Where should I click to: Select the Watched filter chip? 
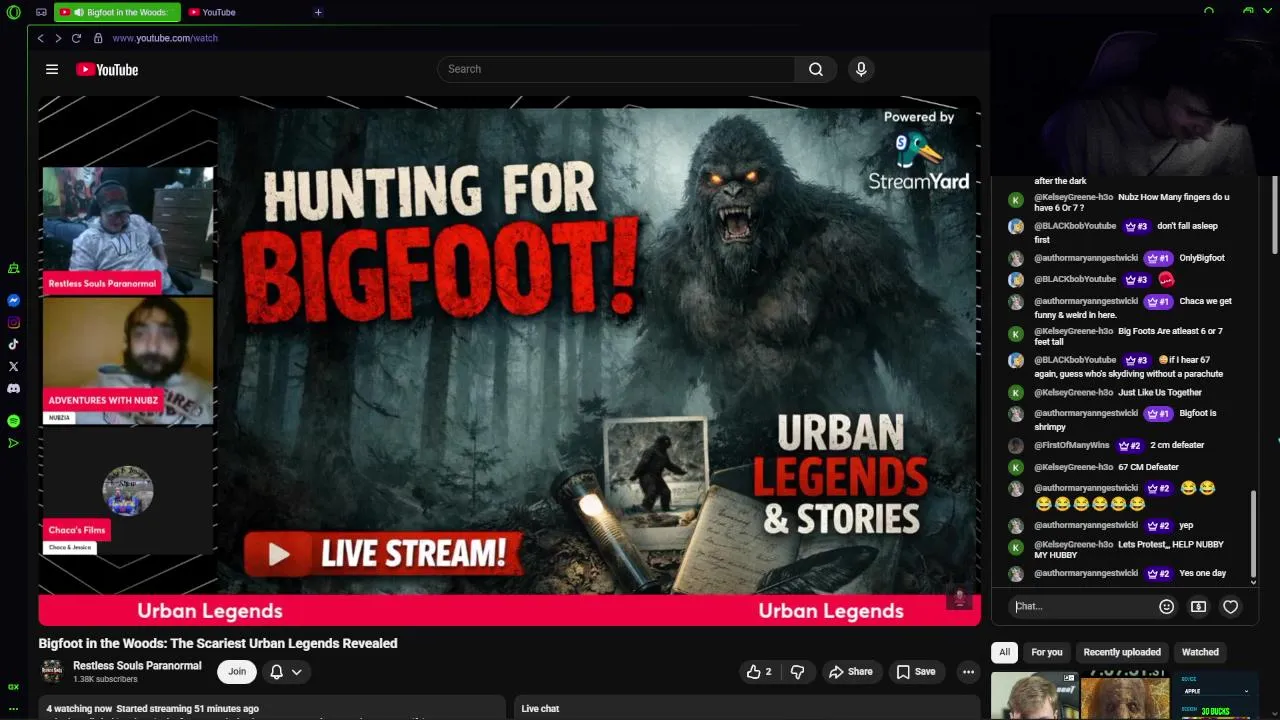pyautogui.click(x=1200, y=652)
